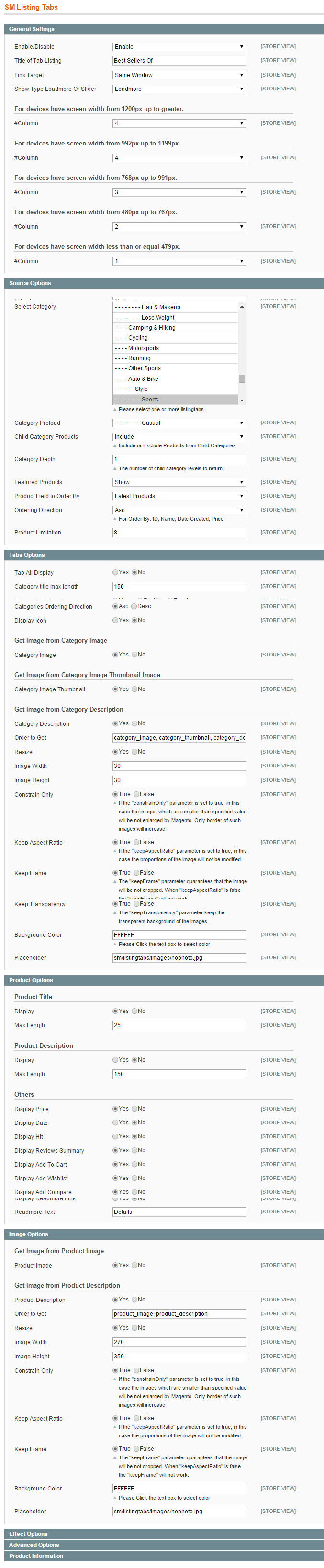The width and height of the screenshot is (324, 1568).
Task: Click Image Width field showing 270
Action: tap(179, 1342)
